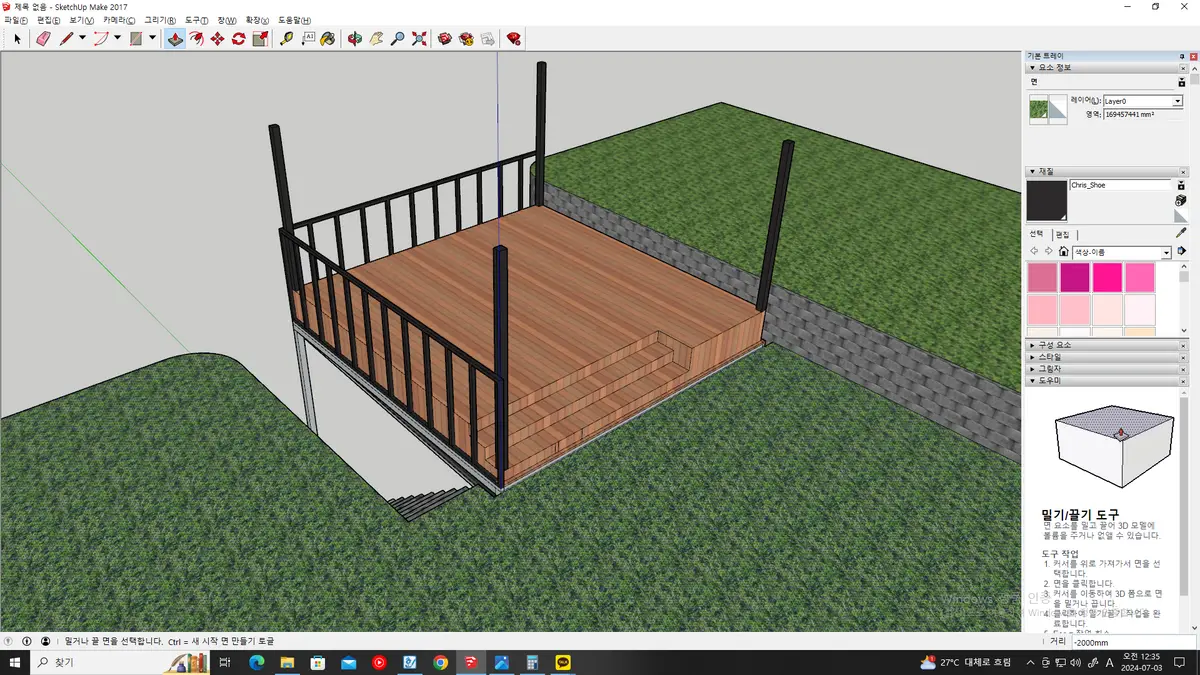This screenshot has height=675, width=1200.
Task: Choose the Move tool with red arrows
Action: 217,39
